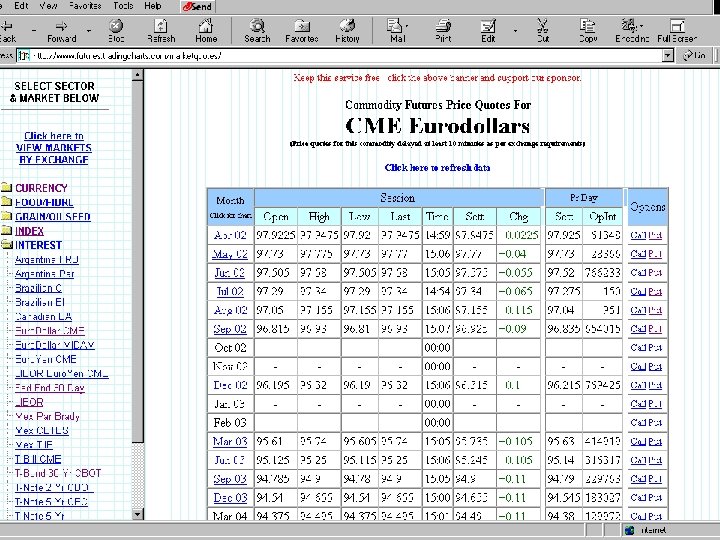The height and width of the screenshot is (540, 720).
Task: Open Call options for Sep 02
Action: tap(638, 329)
